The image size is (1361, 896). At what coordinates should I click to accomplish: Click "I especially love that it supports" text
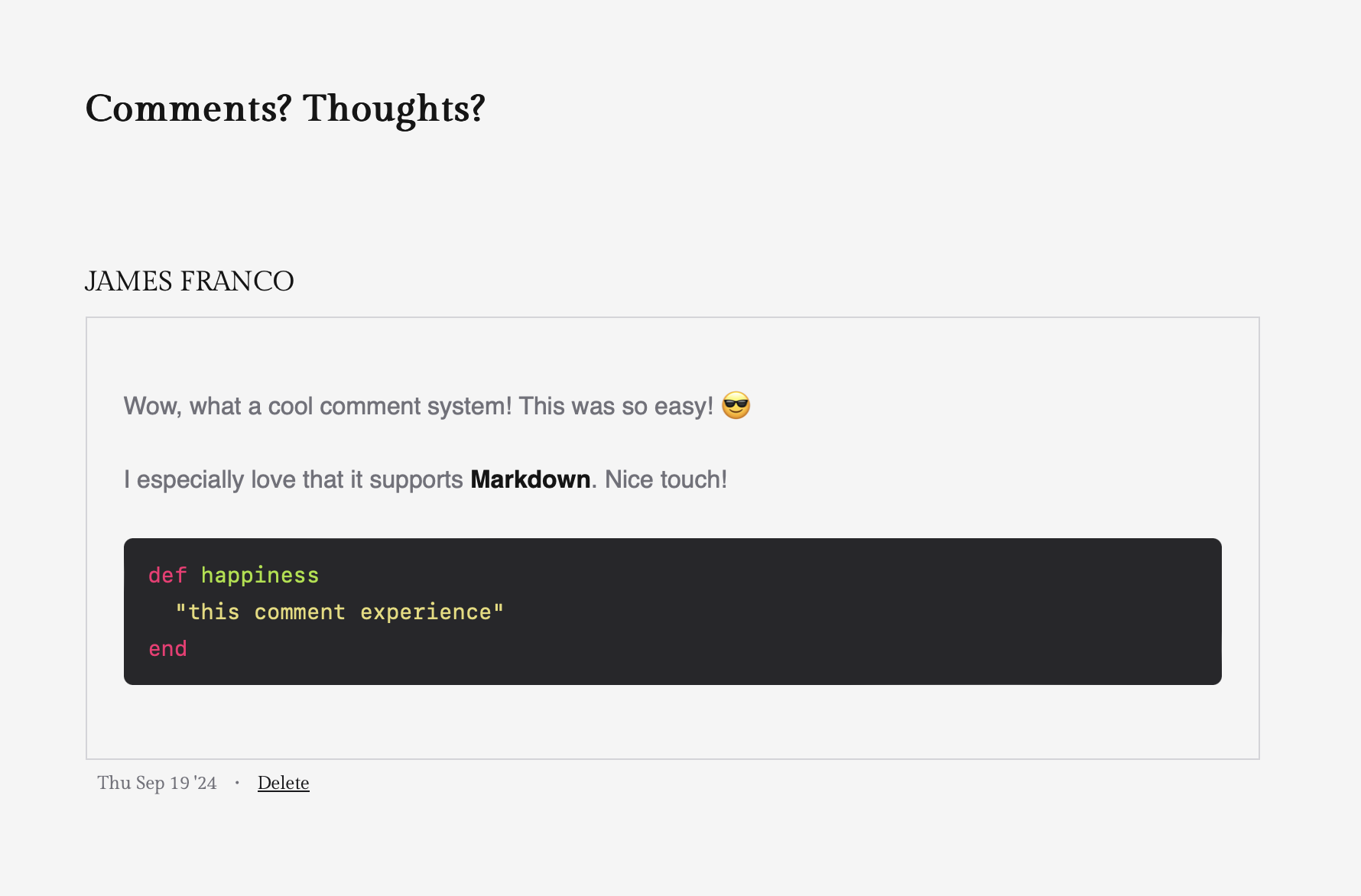click(294, 479)
